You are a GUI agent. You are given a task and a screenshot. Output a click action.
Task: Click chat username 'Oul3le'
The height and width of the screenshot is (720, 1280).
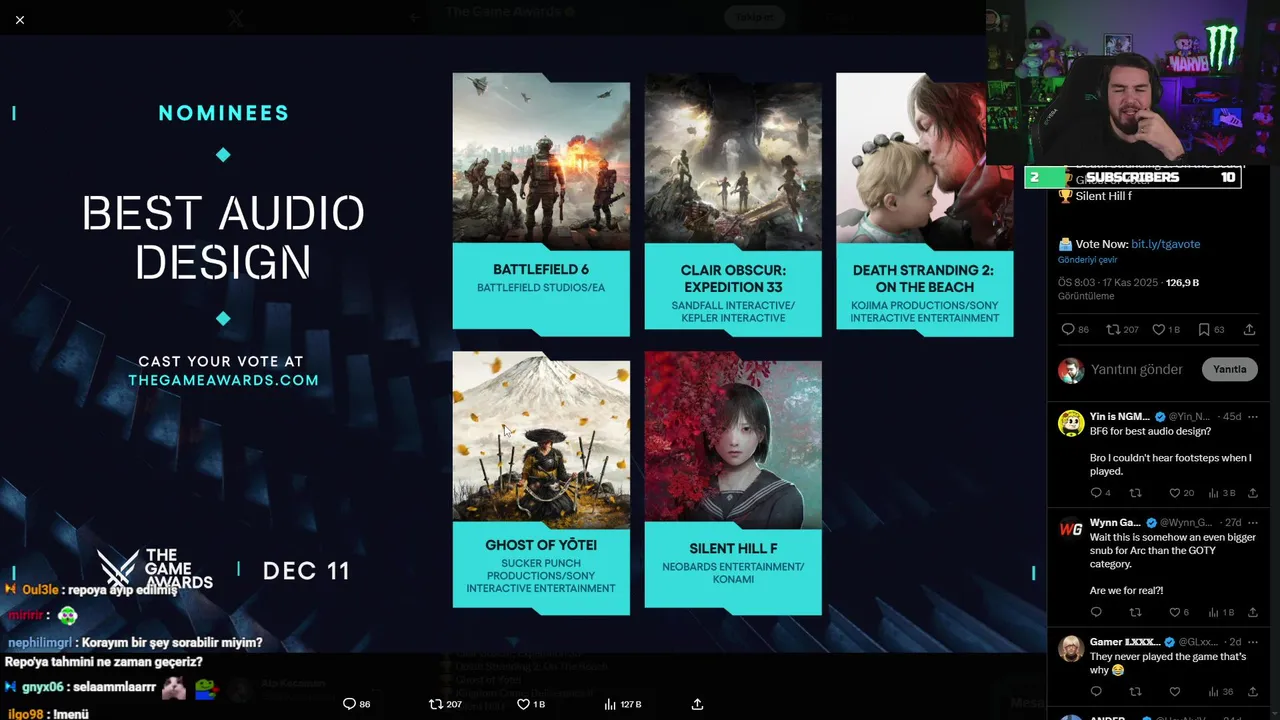coord(39,590)
